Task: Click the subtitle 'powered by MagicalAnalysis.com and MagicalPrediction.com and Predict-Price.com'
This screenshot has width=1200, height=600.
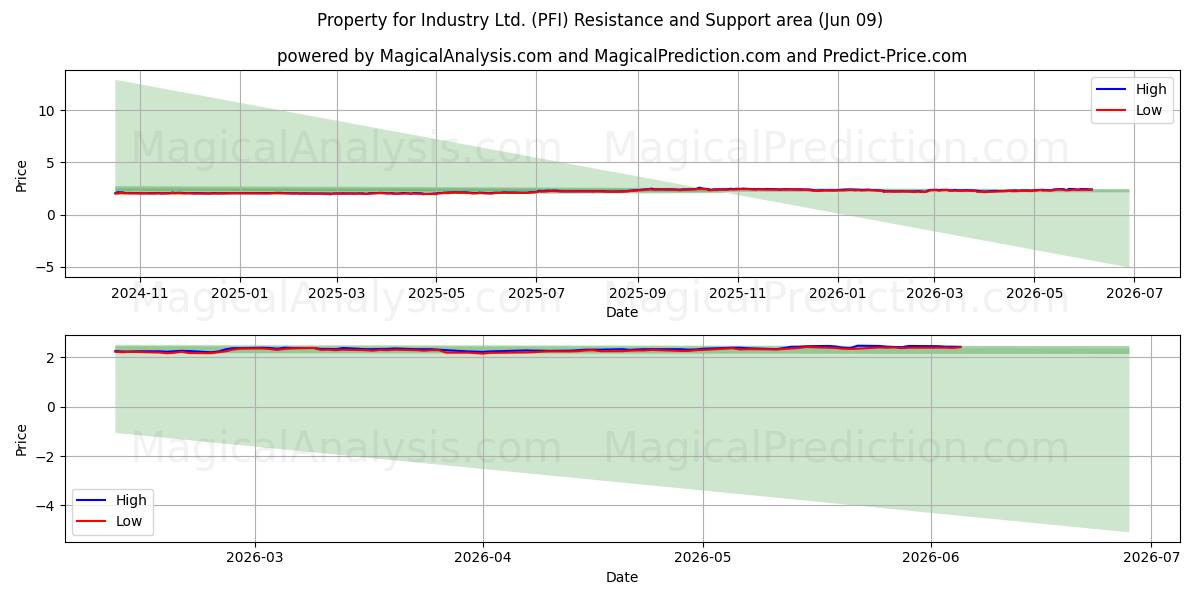Action: [622, 56]
